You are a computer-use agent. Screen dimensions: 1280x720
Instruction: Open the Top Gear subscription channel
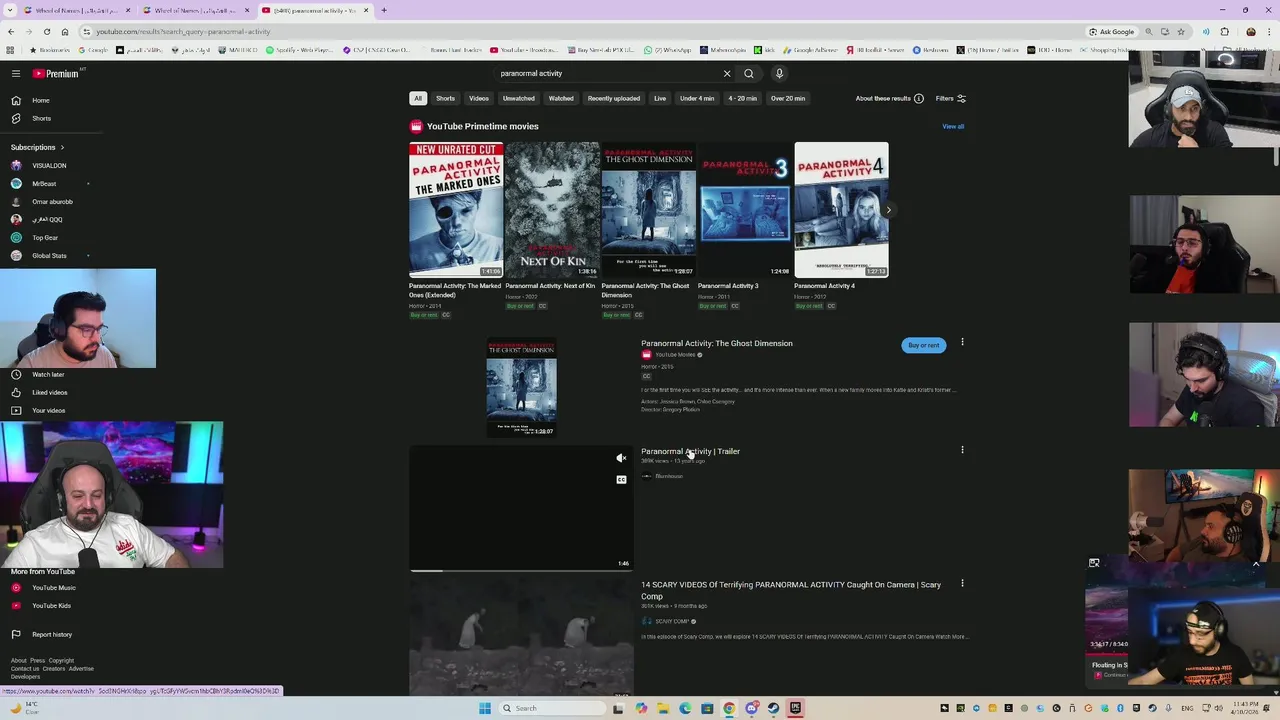click(45, 237)
